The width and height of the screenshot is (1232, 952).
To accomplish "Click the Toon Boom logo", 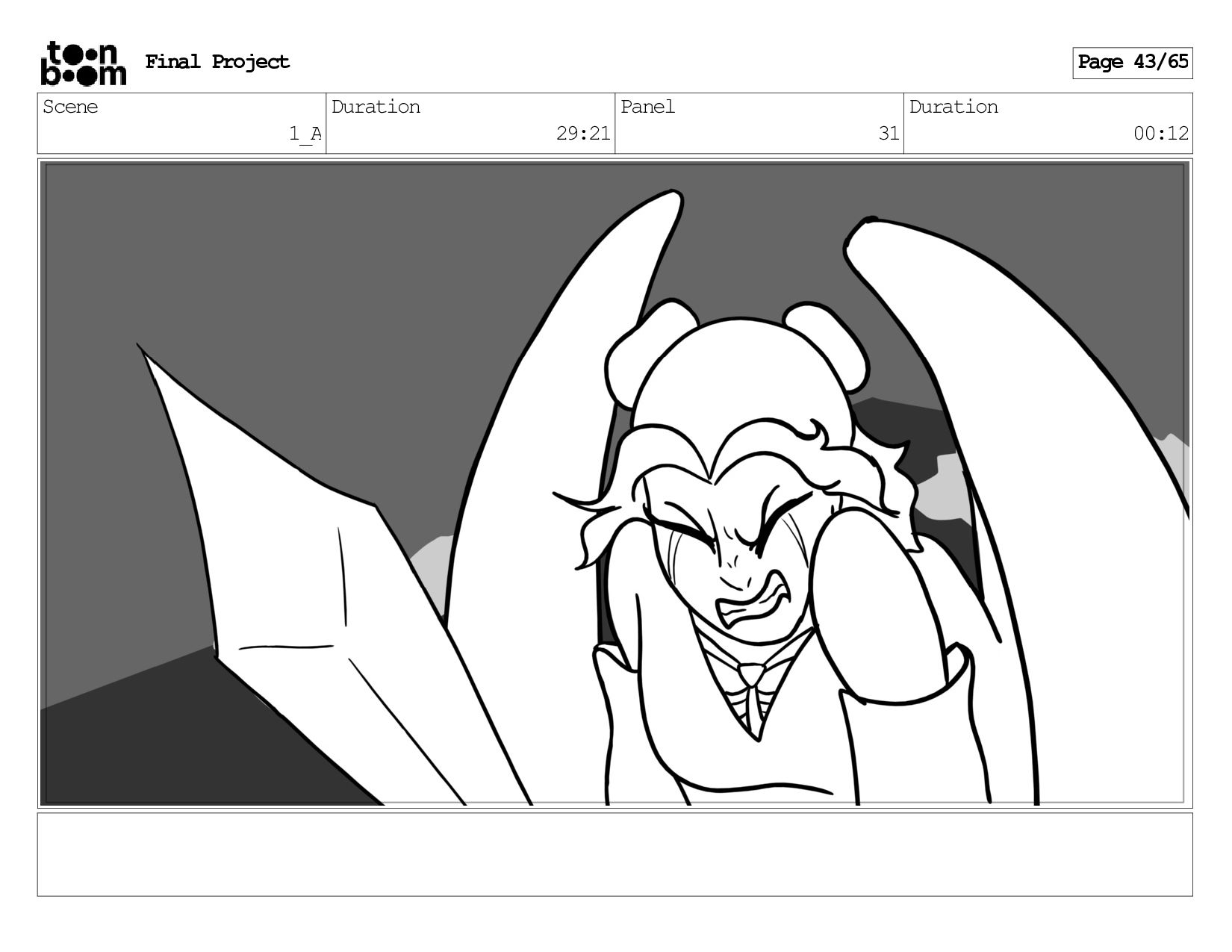I will pos(83,63).
